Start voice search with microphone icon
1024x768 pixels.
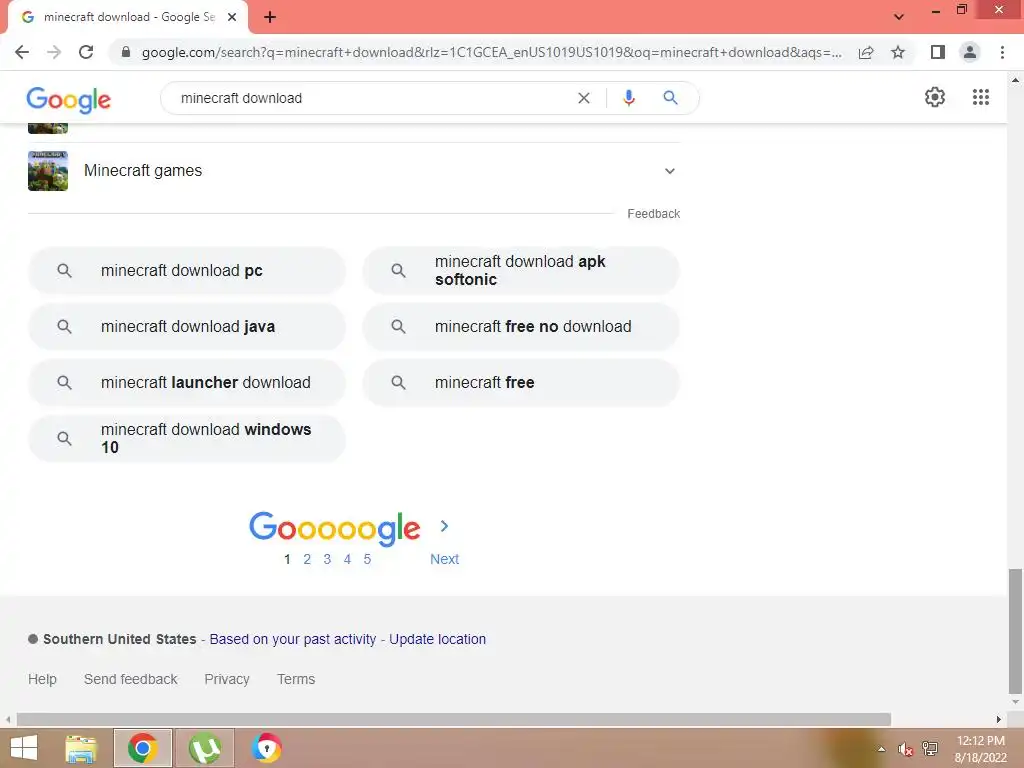(629, 98)
